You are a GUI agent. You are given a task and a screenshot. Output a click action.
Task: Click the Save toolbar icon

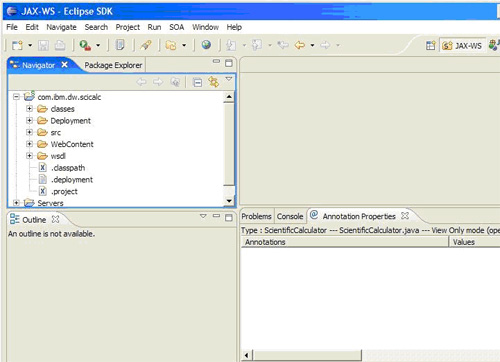43,45
